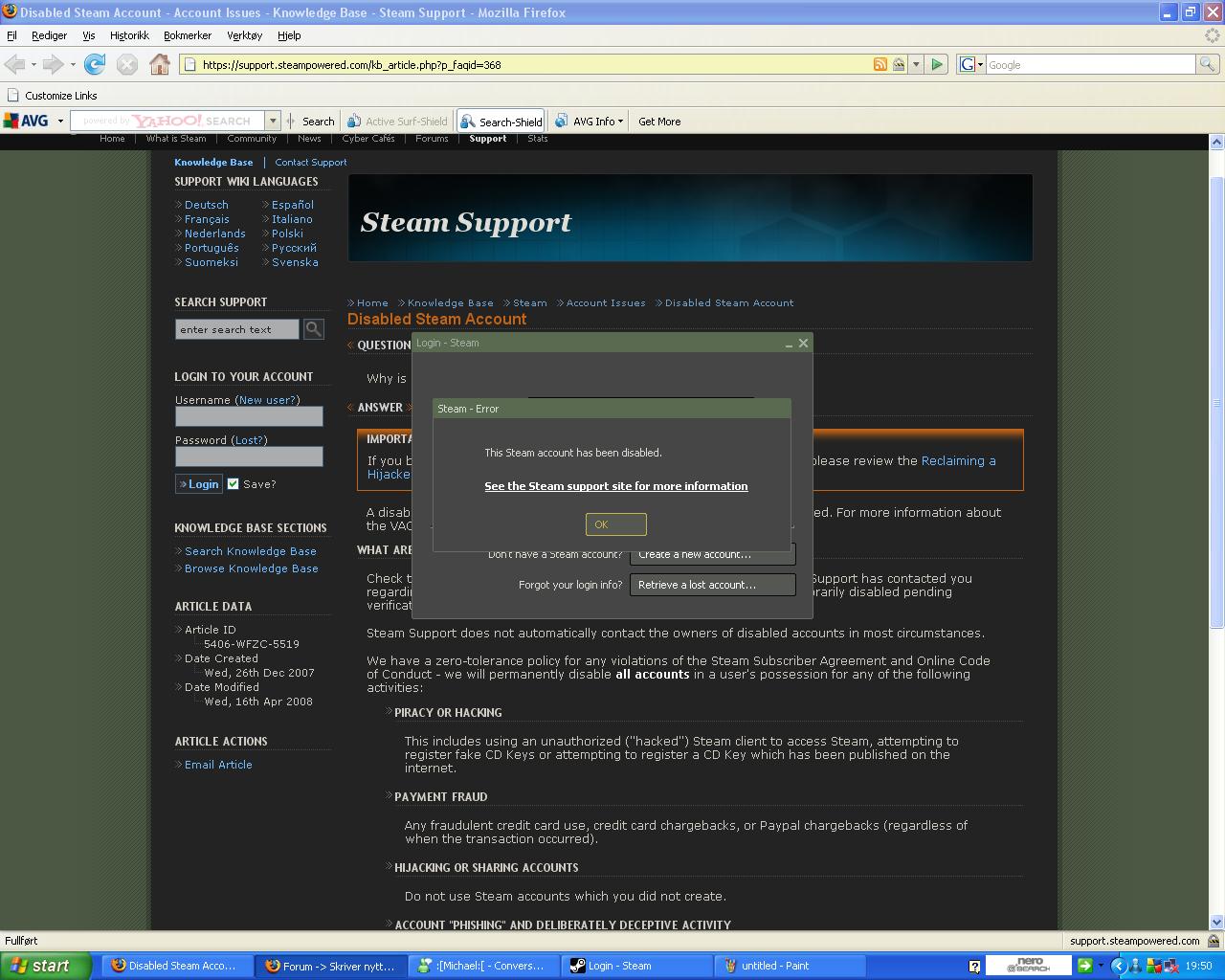Click the Username input field

249,416
